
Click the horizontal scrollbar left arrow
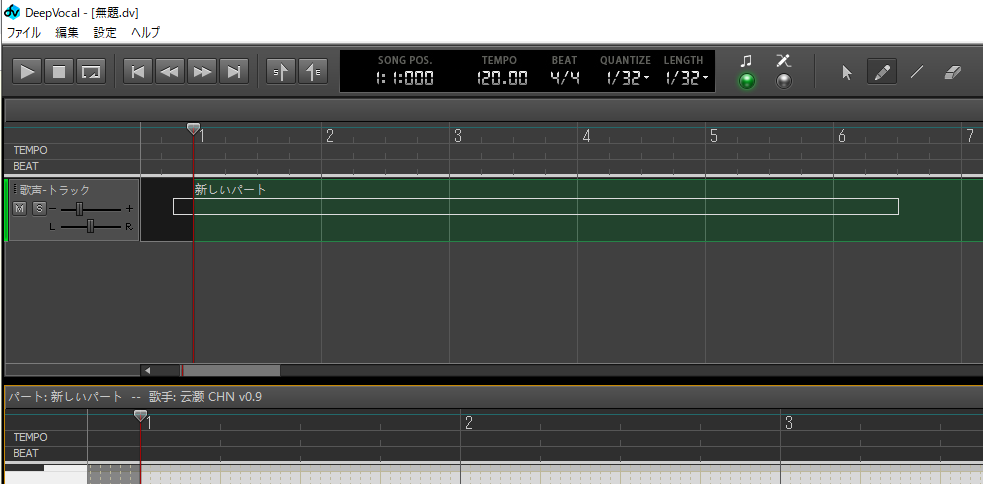(x=147, y=371)
